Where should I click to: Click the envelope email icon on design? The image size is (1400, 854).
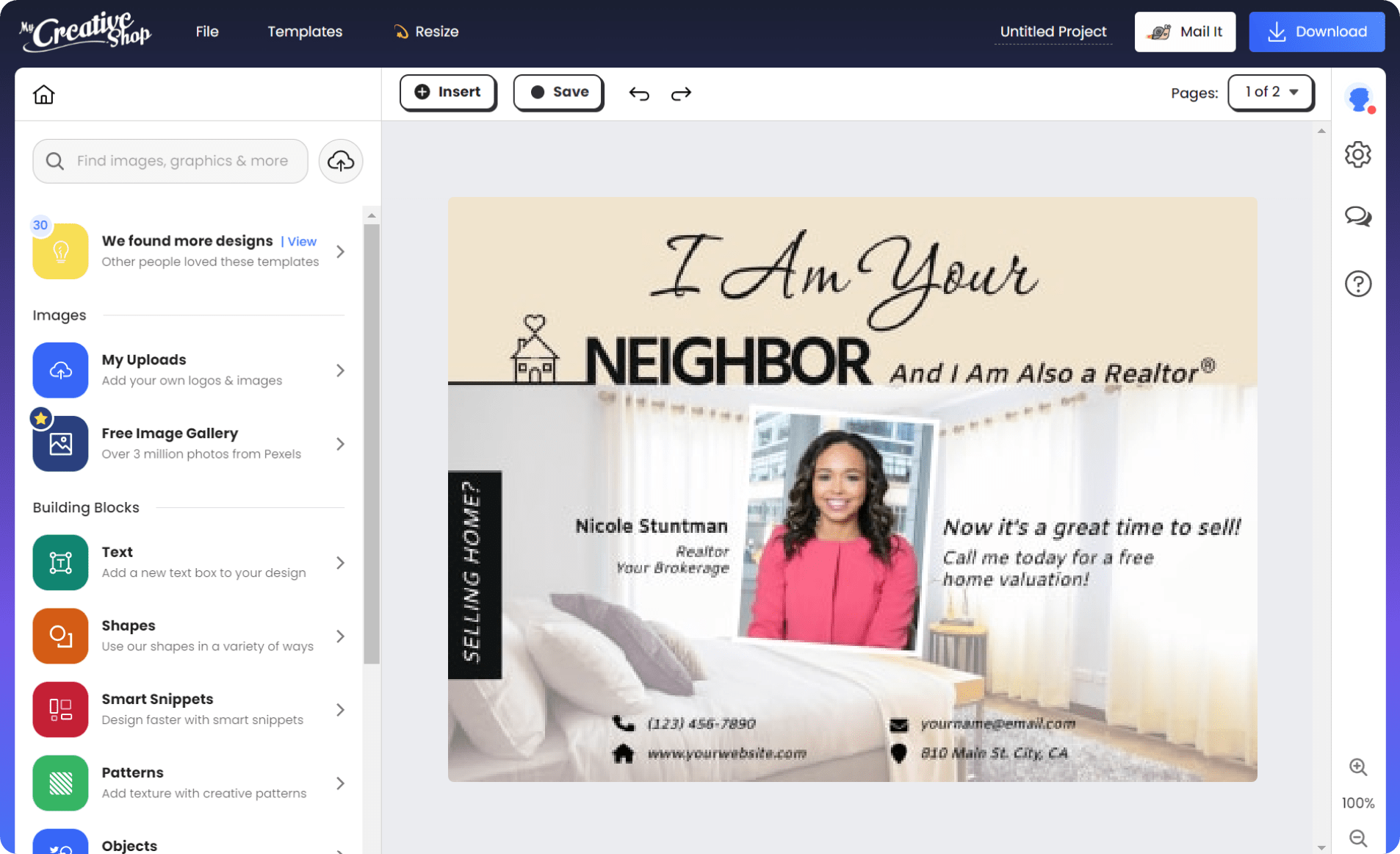pos(898,725)
